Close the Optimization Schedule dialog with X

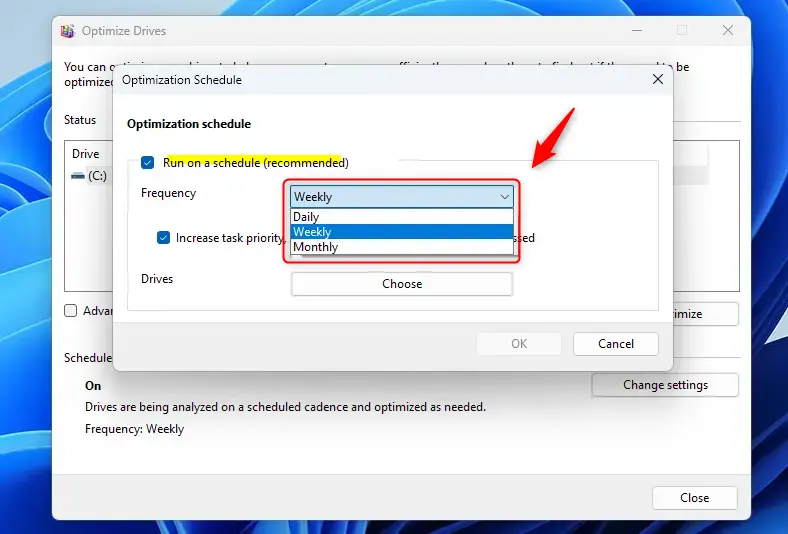click(657, 79)
